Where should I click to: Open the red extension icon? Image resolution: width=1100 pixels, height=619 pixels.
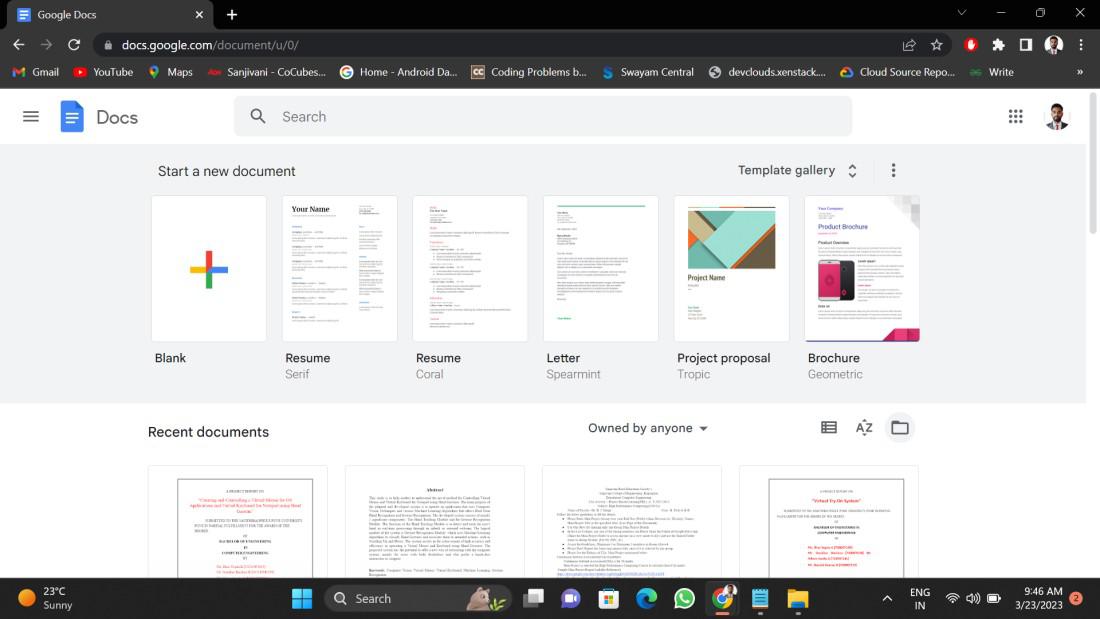(x=971, y=45)
